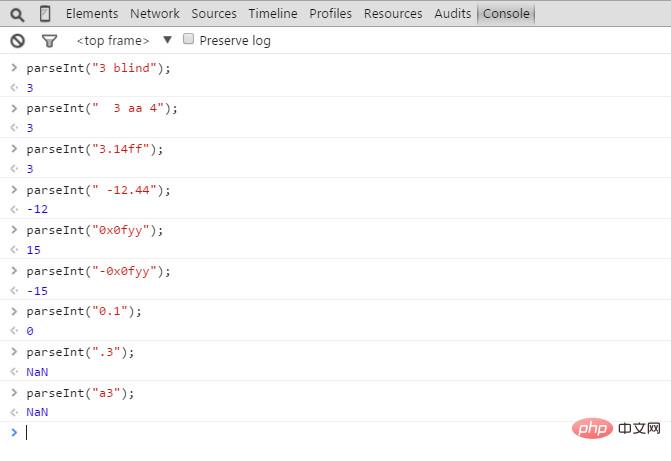This screenshot has height=461, width=671.
Task: Select the 0 result value
Action: click(30, 331)
